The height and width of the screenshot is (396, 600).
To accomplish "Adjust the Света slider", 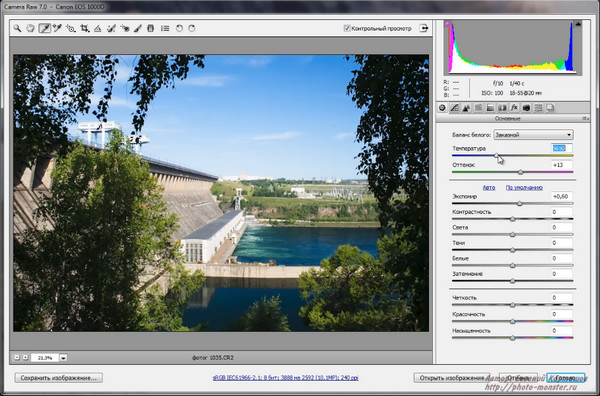I will coord(513,235).
